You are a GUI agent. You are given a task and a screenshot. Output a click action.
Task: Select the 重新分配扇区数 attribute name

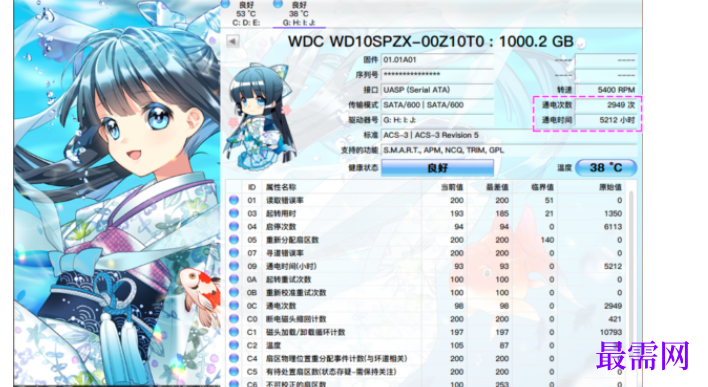click(292, 240)
